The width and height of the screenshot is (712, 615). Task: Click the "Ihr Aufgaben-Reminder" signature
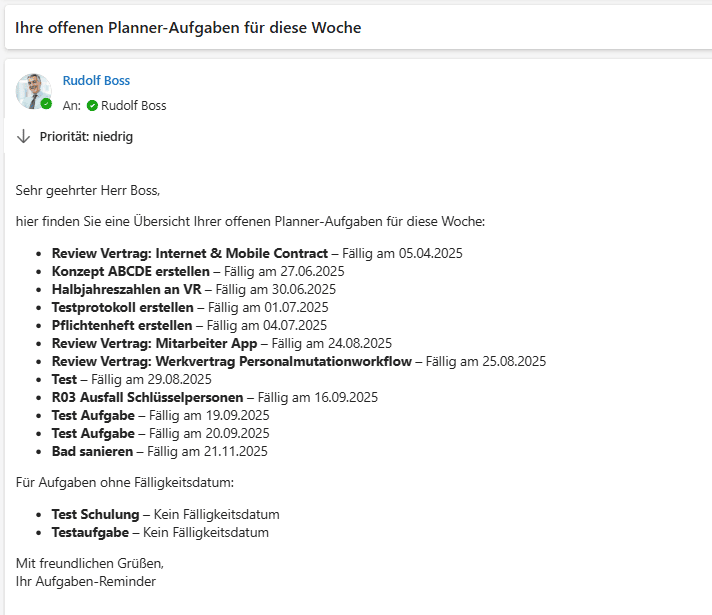(x=86, y=581)
